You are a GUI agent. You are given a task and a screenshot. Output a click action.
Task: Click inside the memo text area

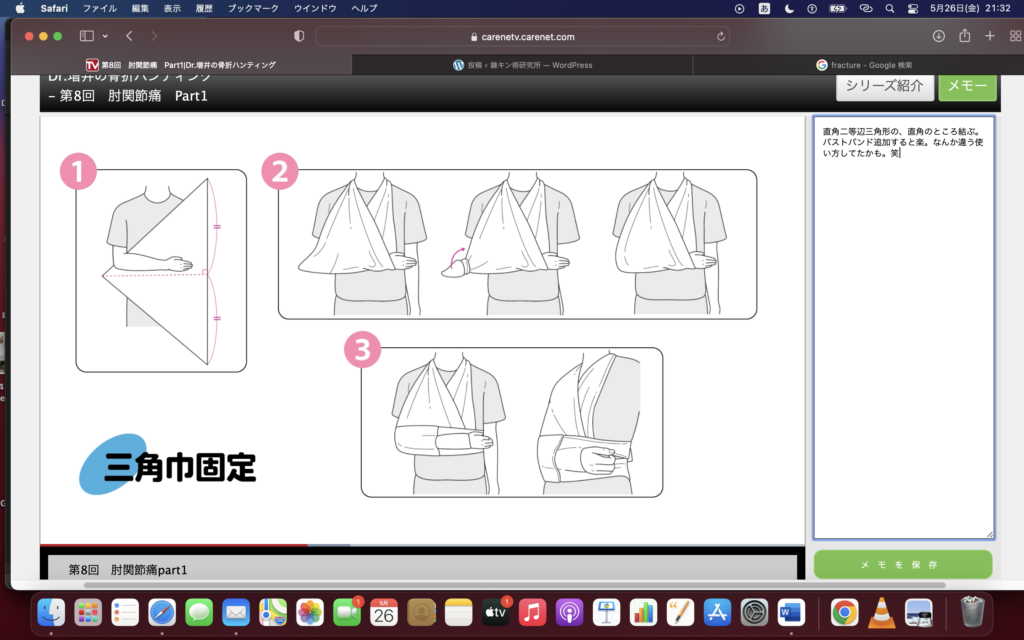click(x=903, y=350)
